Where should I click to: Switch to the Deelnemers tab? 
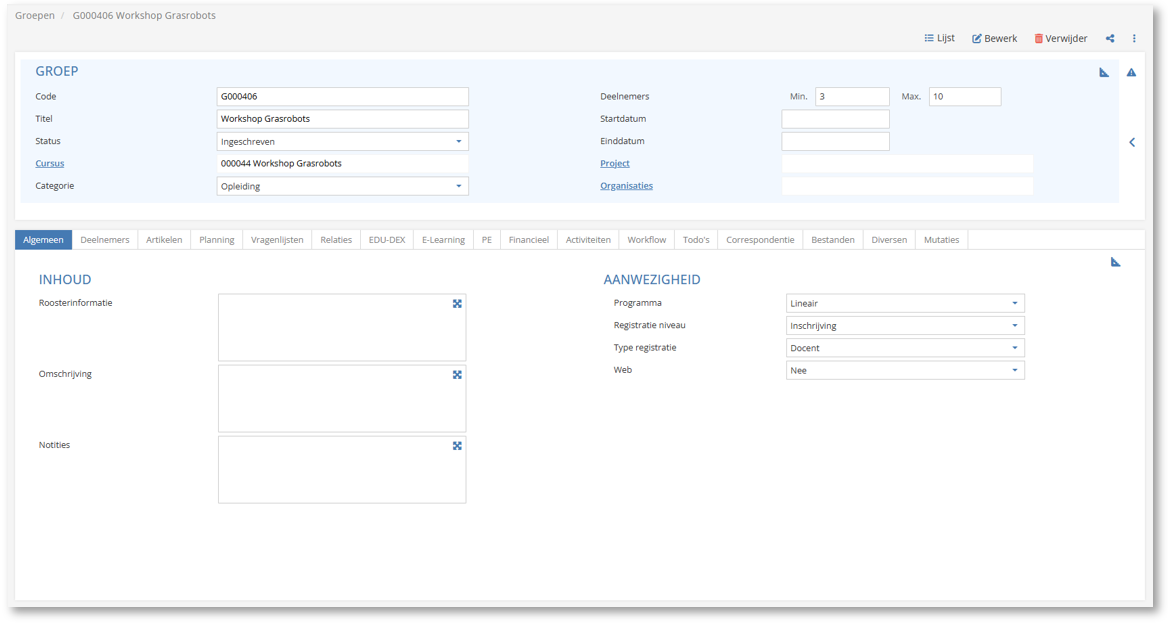pyautogui.click(x=105, y=240)
